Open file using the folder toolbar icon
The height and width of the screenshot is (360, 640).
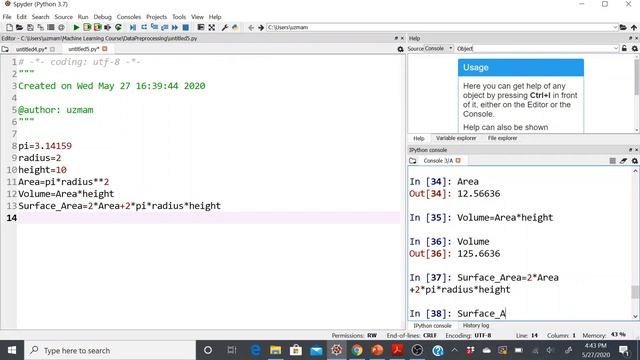[19, 27]
